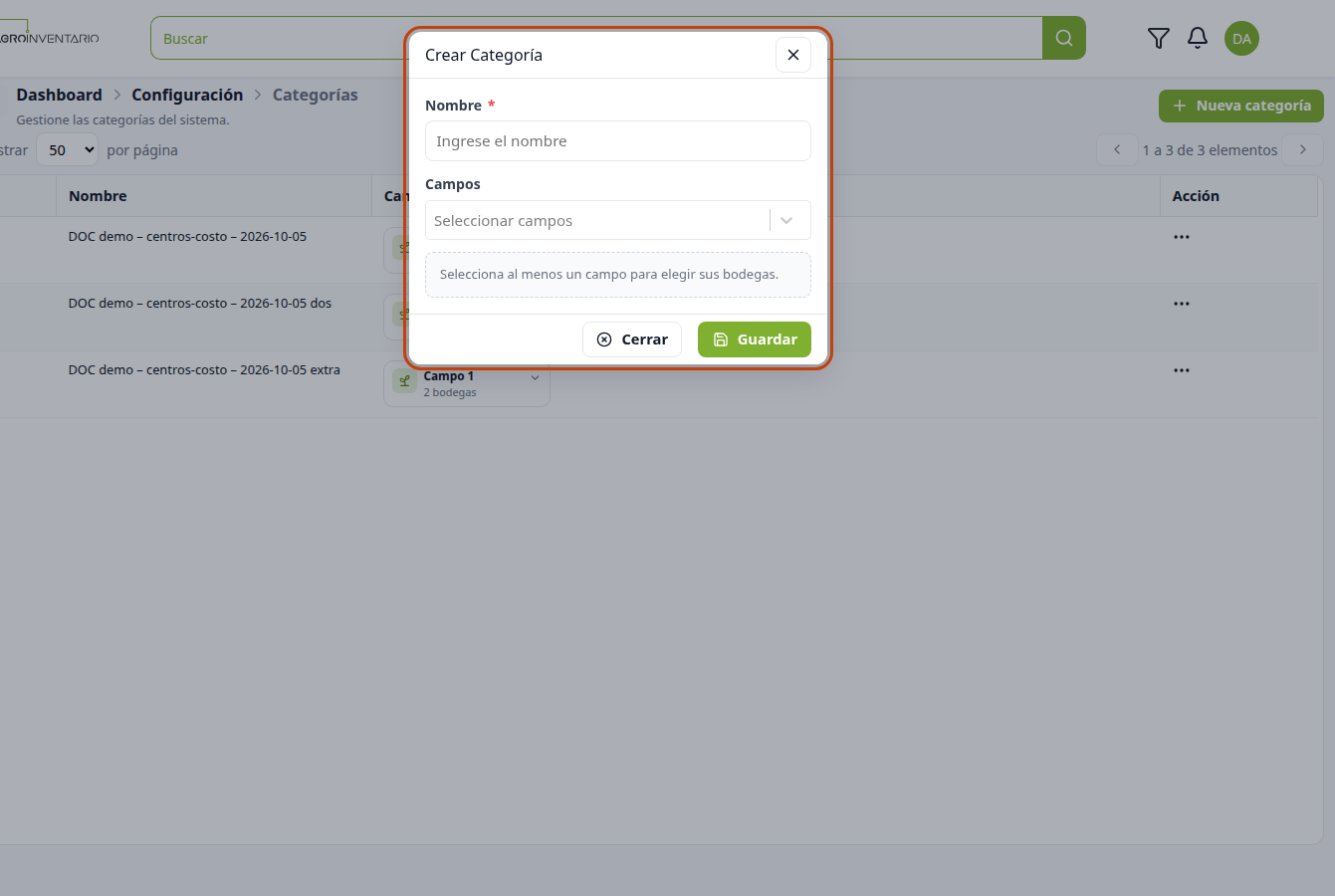1335x896 pixels.
Task: Click the Categorías breadcrumb text
Action: click(x=316, y=95)
